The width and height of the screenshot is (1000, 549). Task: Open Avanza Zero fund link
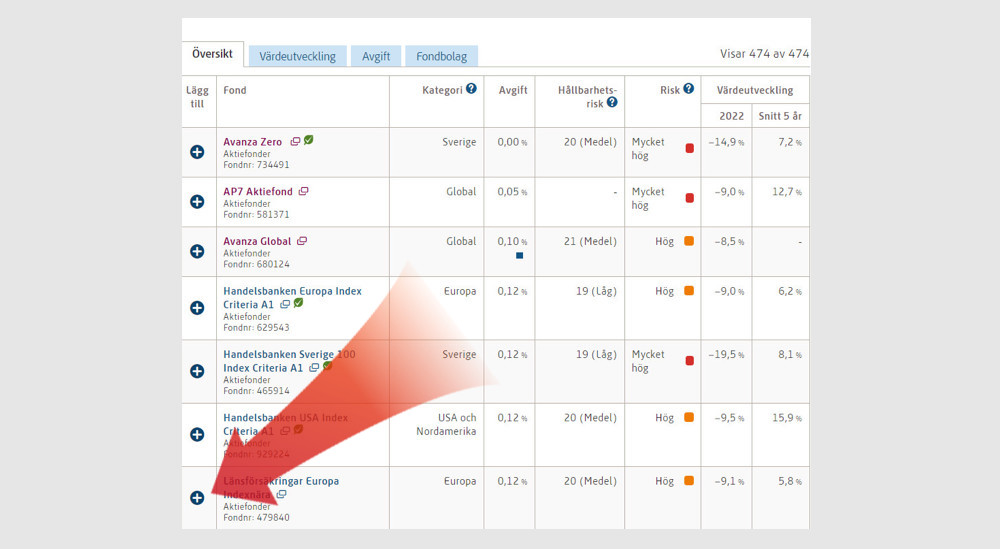click(x=252, y=141)
